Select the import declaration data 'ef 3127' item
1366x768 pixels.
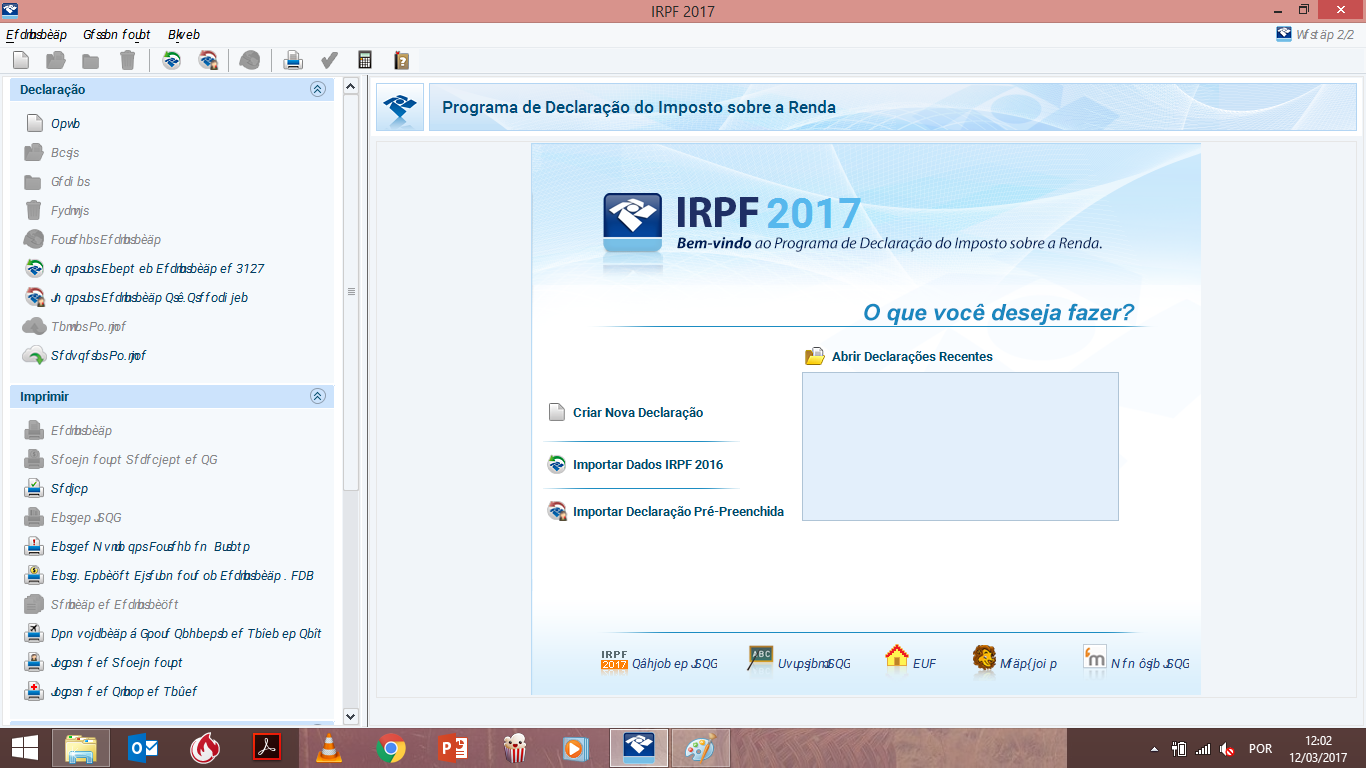158,269
